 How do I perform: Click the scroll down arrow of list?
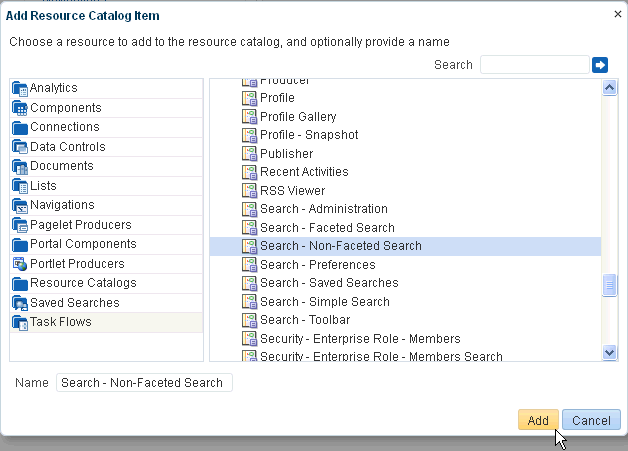pos(610,353)
